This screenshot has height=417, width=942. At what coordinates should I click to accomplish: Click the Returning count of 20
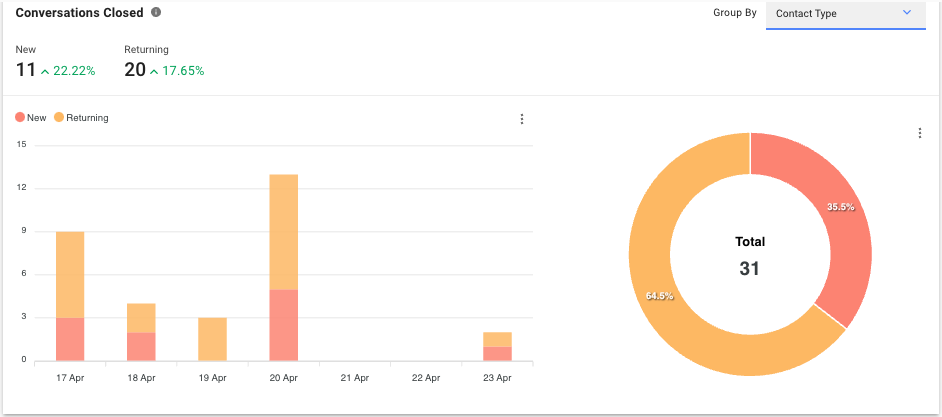click(x=135, y=70)
